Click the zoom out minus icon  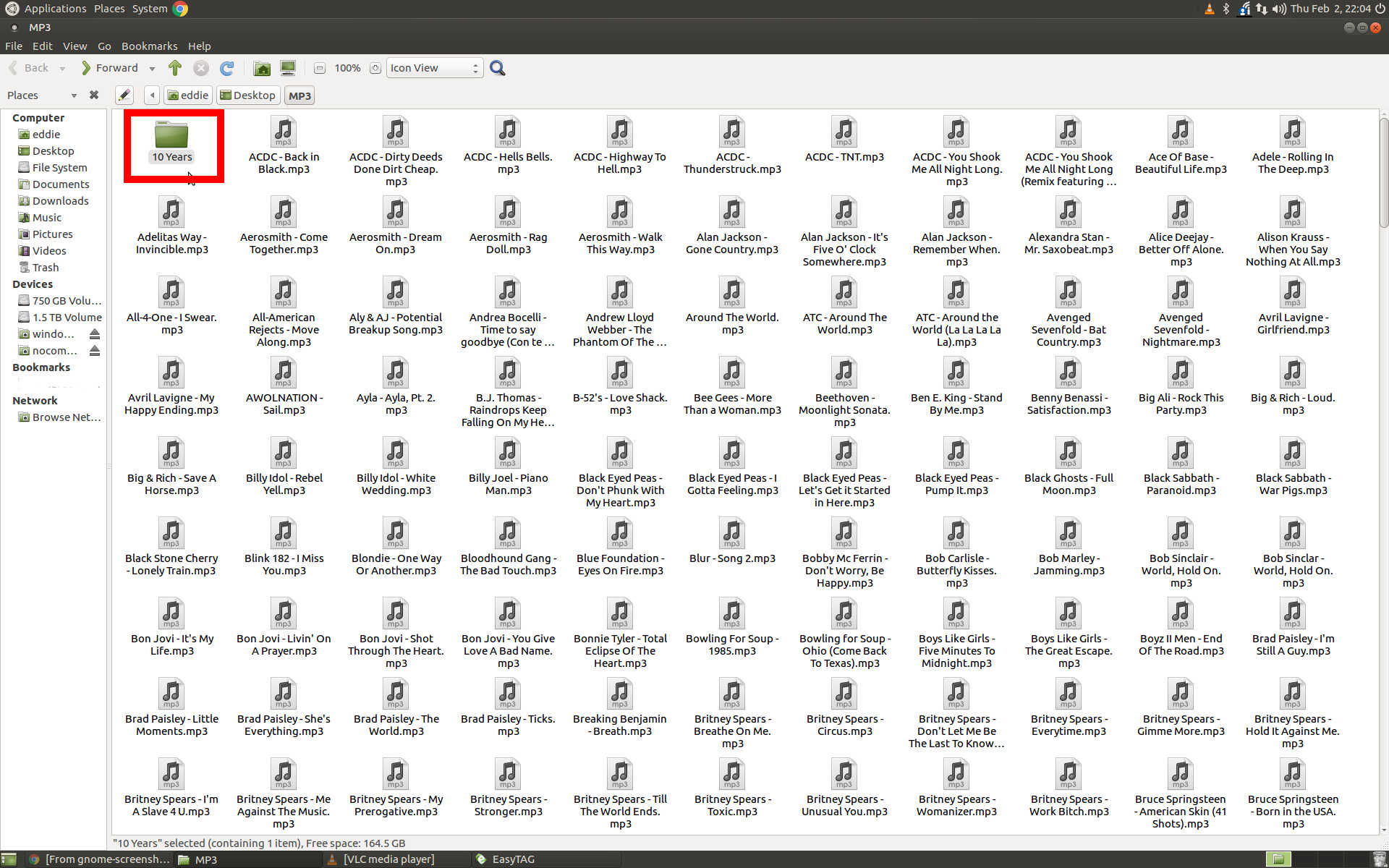coord(320,68)
